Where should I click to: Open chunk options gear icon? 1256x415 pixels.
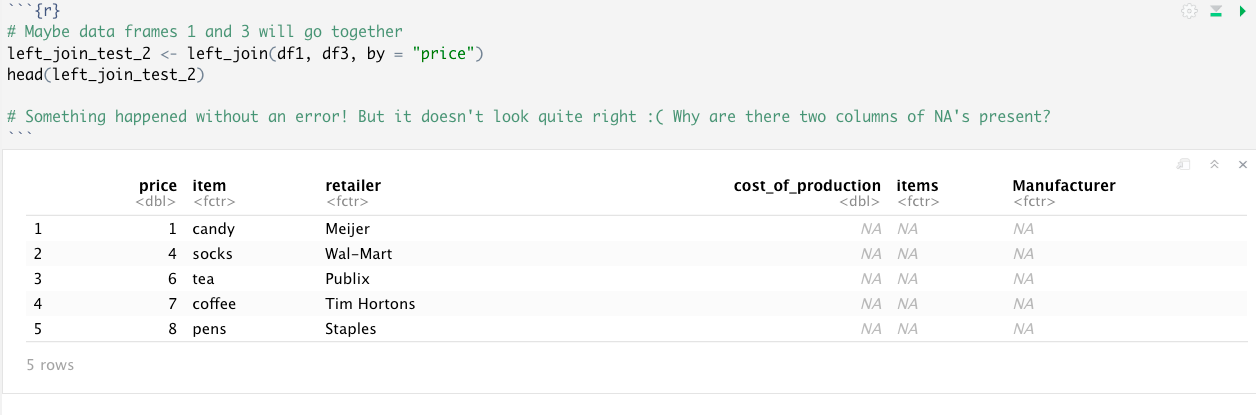tap(1189, 11)
